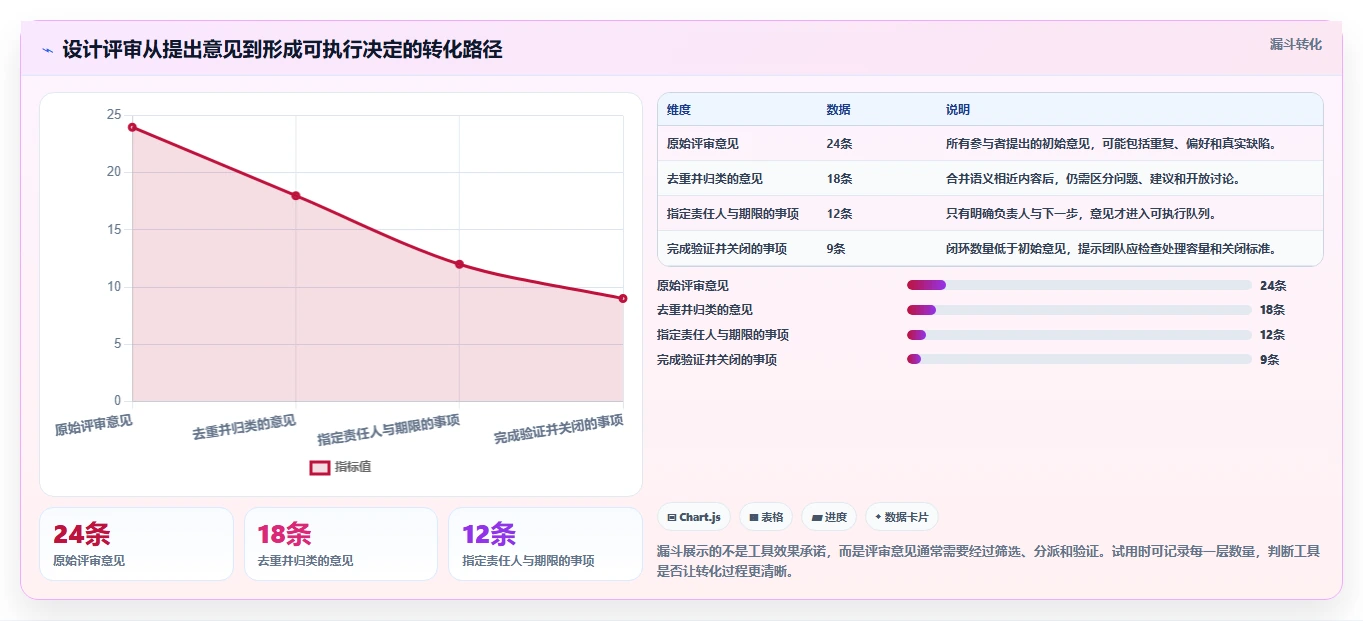Click the description starting with 所有参与者提出的初始意见
Image resolution: width=1363 pixels, height=621 pixels.
tap(1110, 144)
